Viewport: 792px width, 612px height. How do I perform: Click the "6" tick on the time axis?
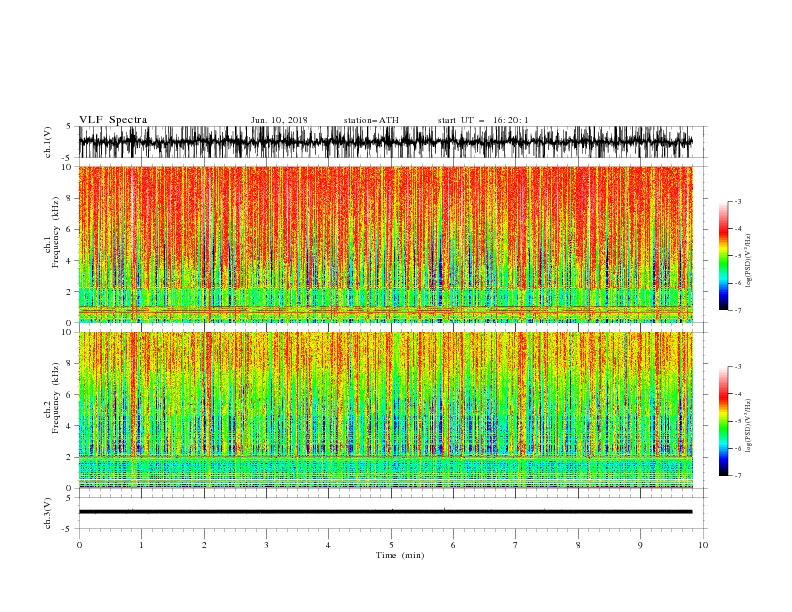453,545
